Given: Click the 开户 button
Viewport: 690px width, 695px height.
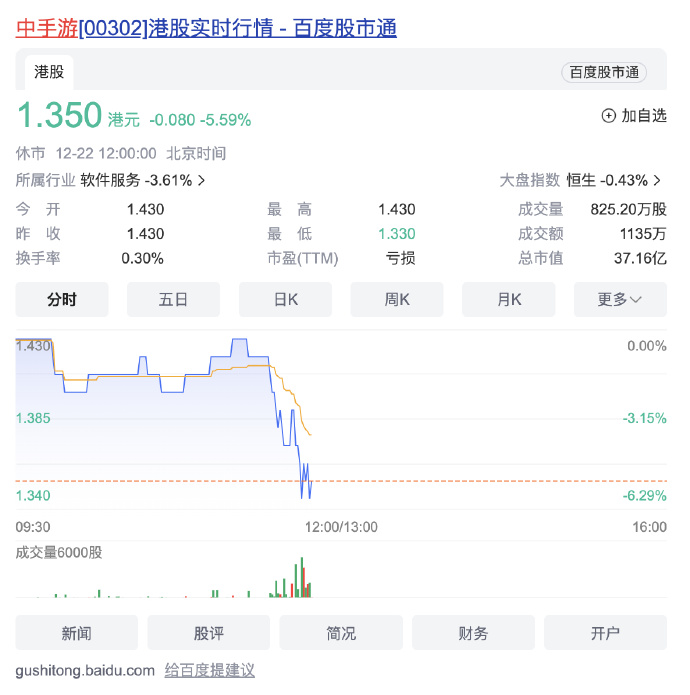Looking at the screenshot, I should 605,633.
